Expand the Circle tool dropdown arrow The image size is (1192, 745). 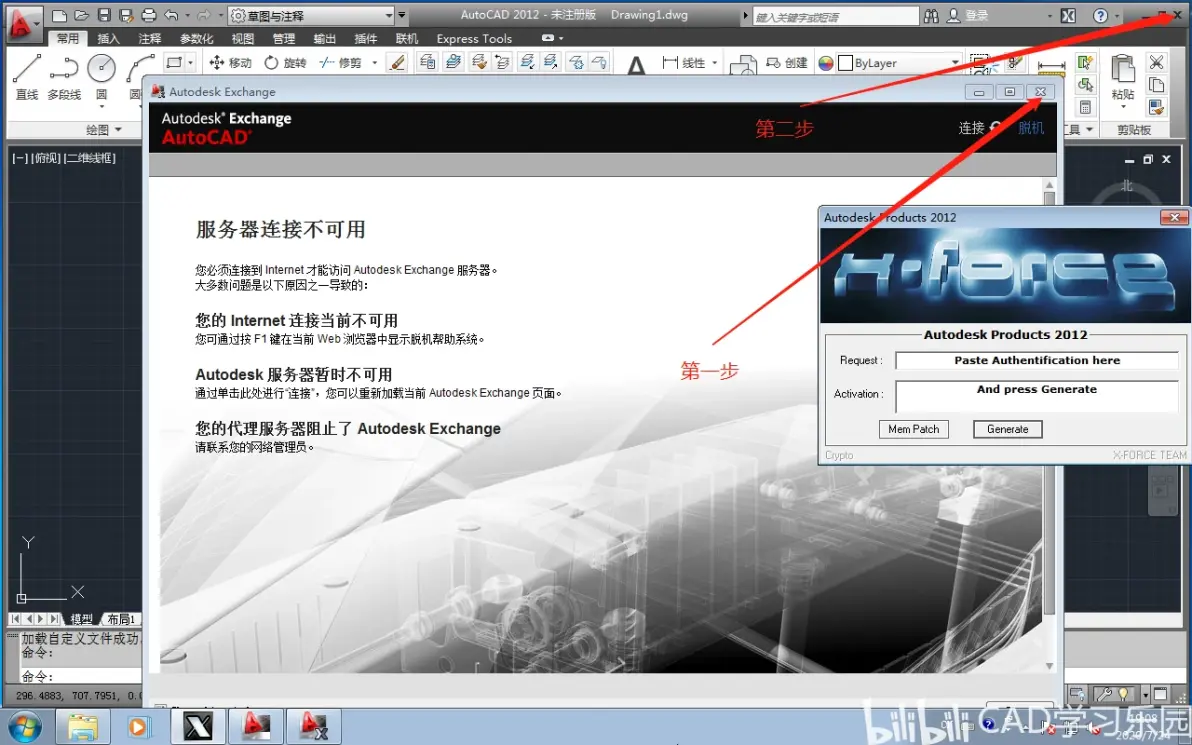click(x=101, y=106)
